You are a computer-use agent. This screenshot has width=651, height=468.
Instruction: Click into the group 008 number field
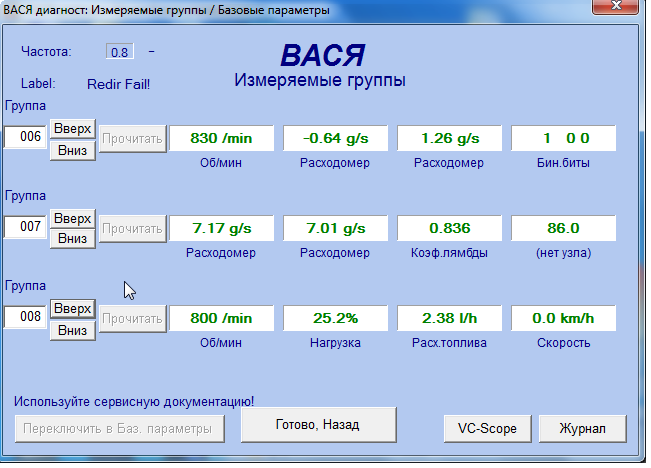coord(26,317)
